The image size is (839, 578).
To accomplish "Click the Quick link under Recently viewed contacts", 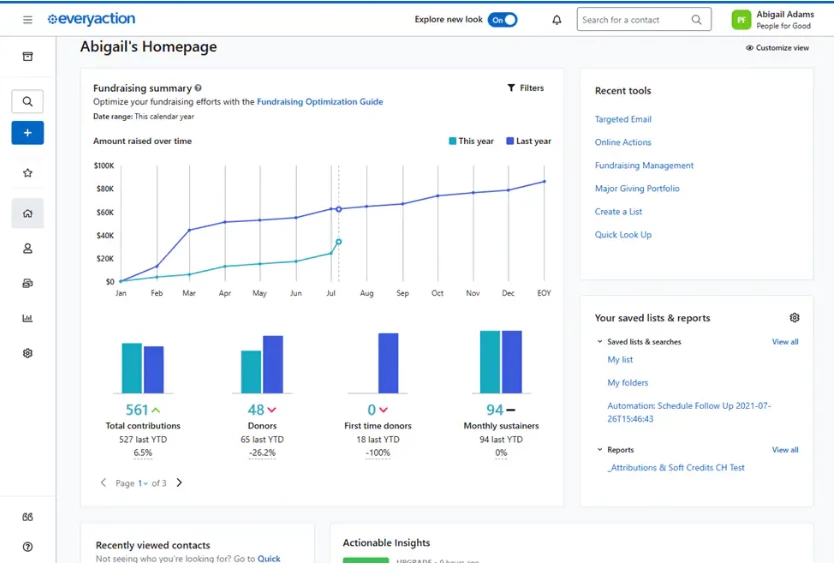I will point(269,558).
